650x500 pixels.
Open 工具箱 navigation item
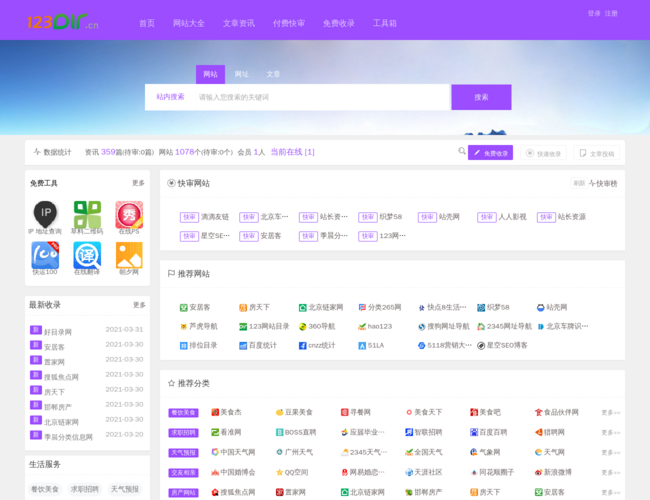click(x=385, y=23)
